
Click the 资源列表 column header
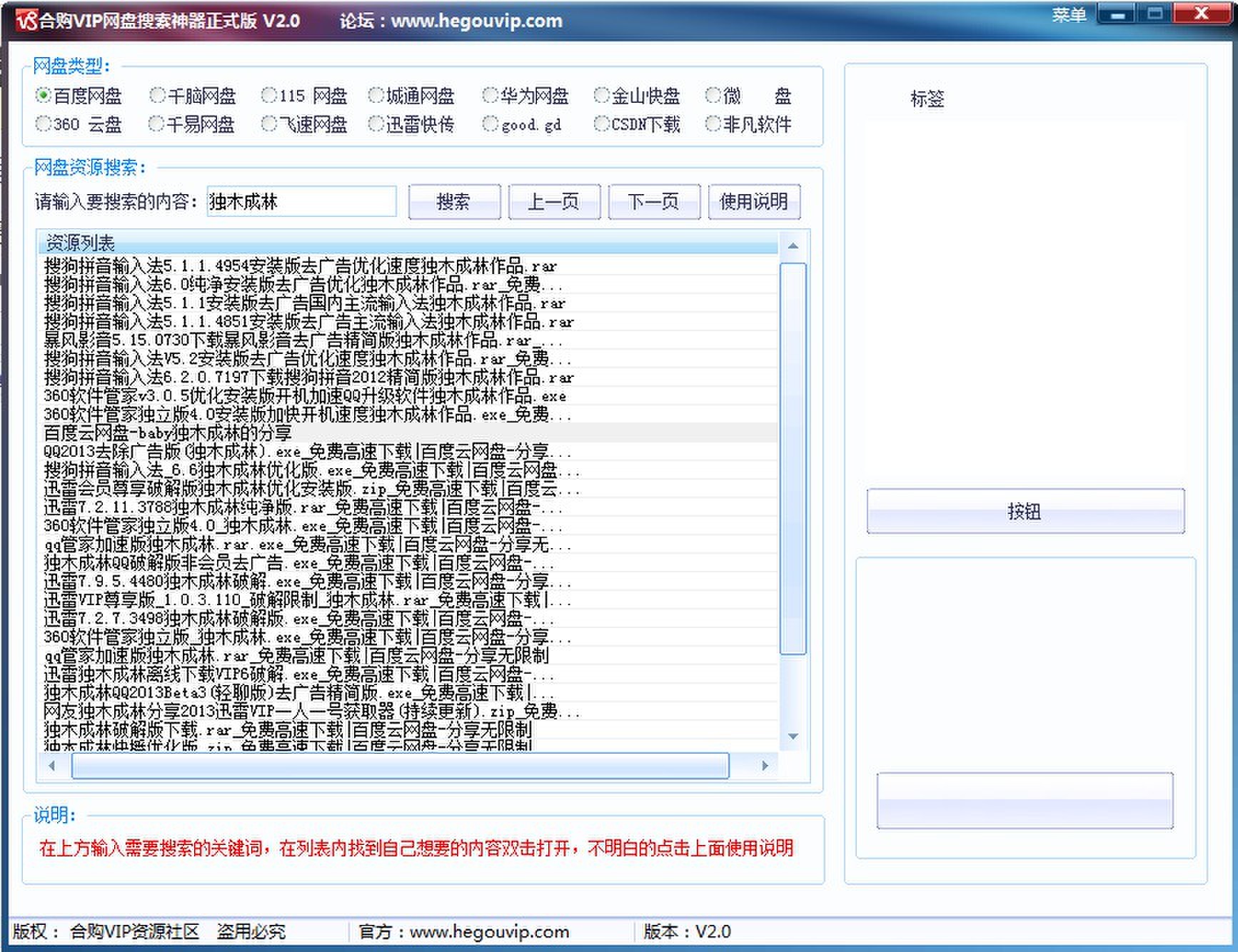pos(408,243)
